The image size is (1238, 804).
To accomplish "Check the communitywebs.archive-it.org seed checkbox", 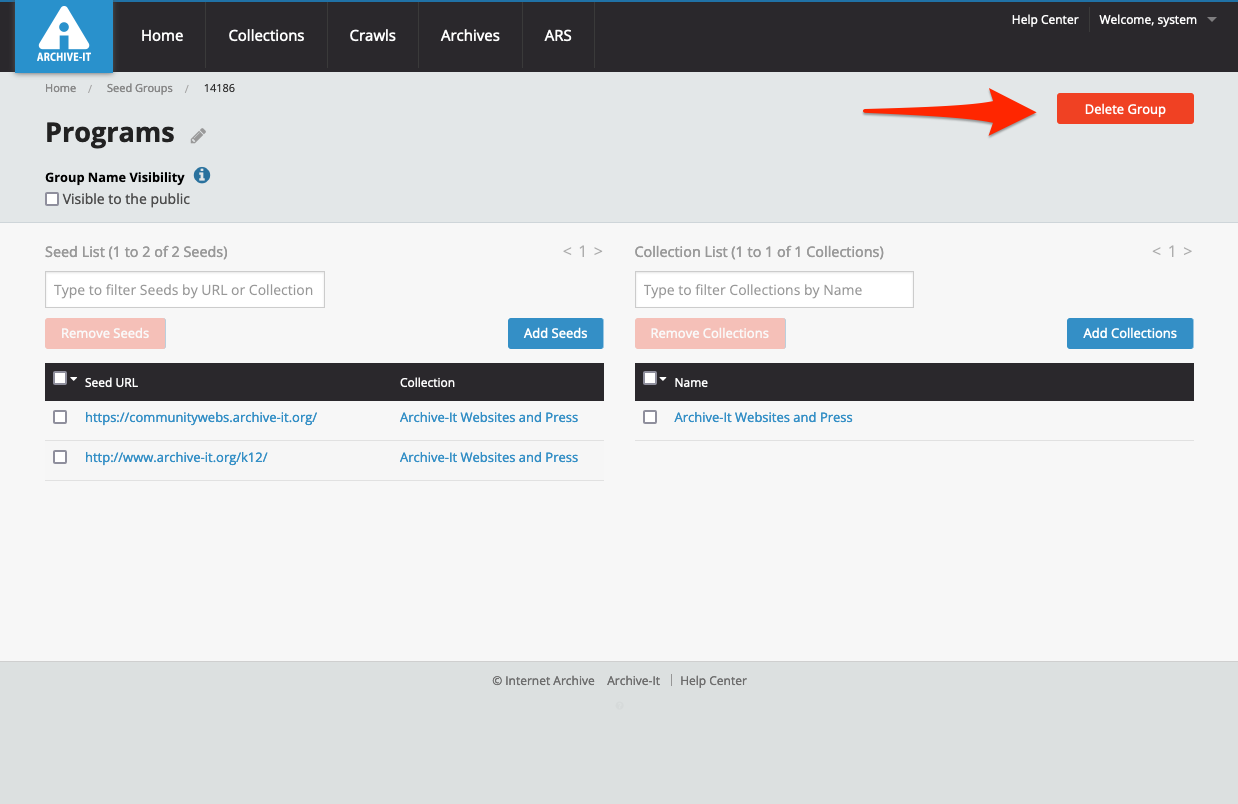I will 60,417.
